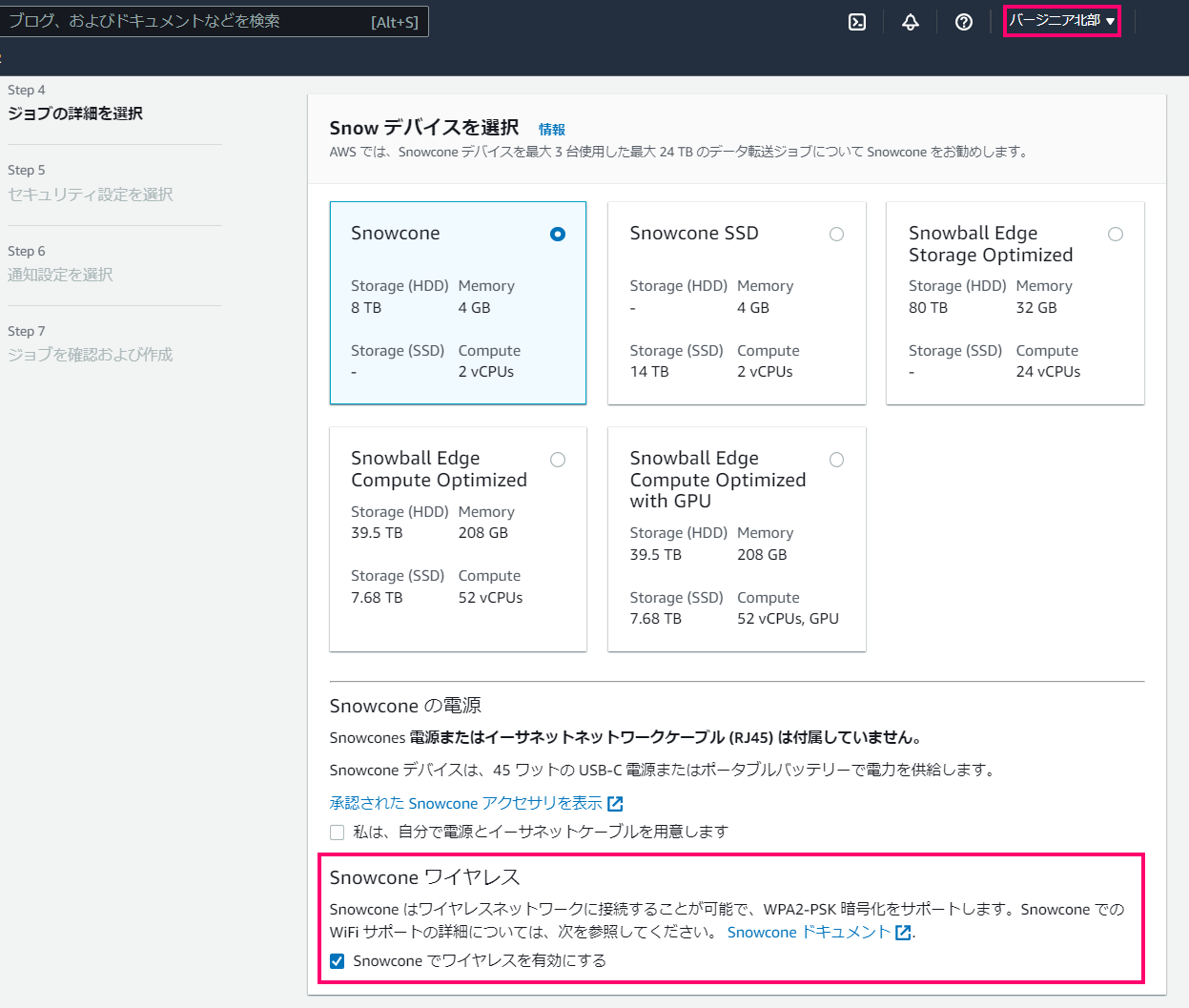Screen dimensions: 1189x1008
Task: Click the Snowball Edge Storage Optimized card title
Action: [991, 244]
